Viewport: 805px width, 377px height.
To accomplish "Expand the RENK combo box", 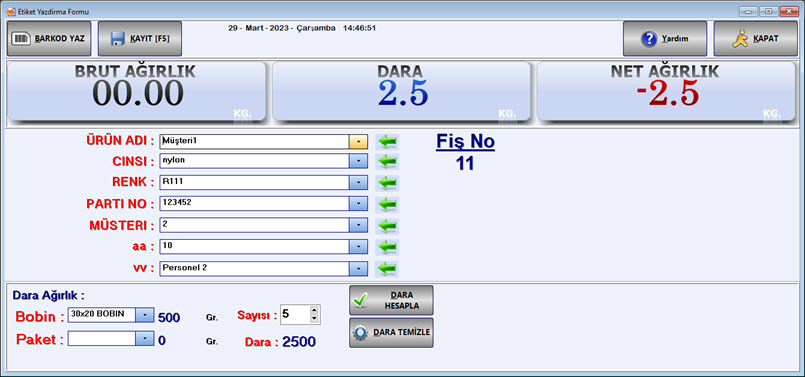I will [358, 183].
